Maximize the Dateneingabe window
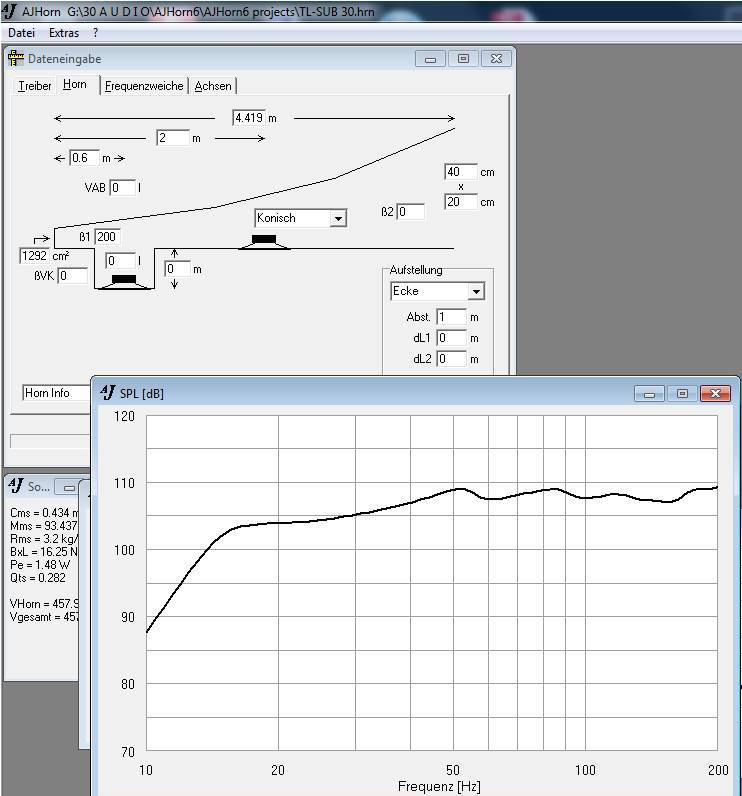Image resolution: width=742 pixels, height=796 pixels. [x=463, y=59]
